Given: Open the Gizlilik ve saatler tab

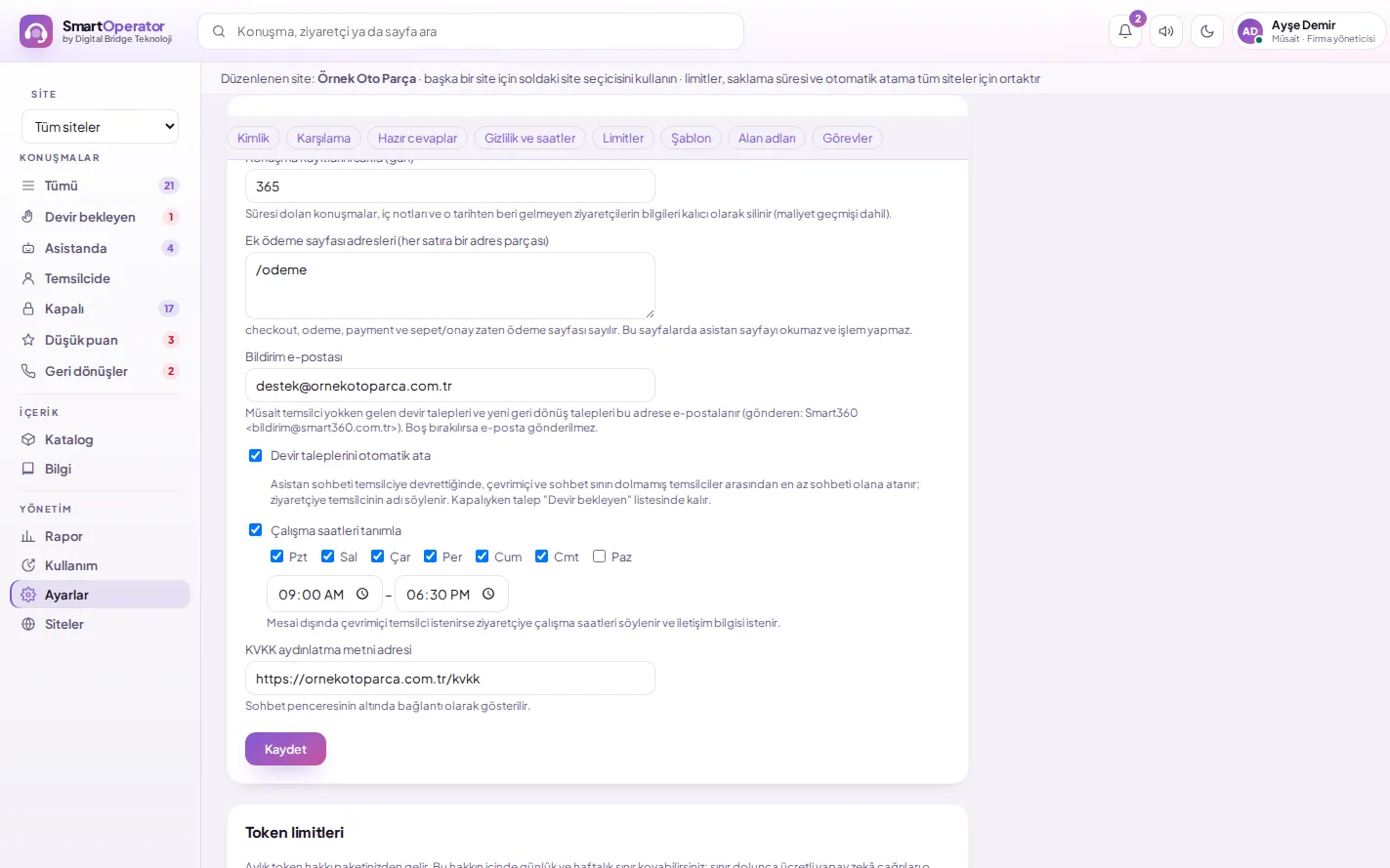Looking at the screenshot, I should [x=530, y=139].
